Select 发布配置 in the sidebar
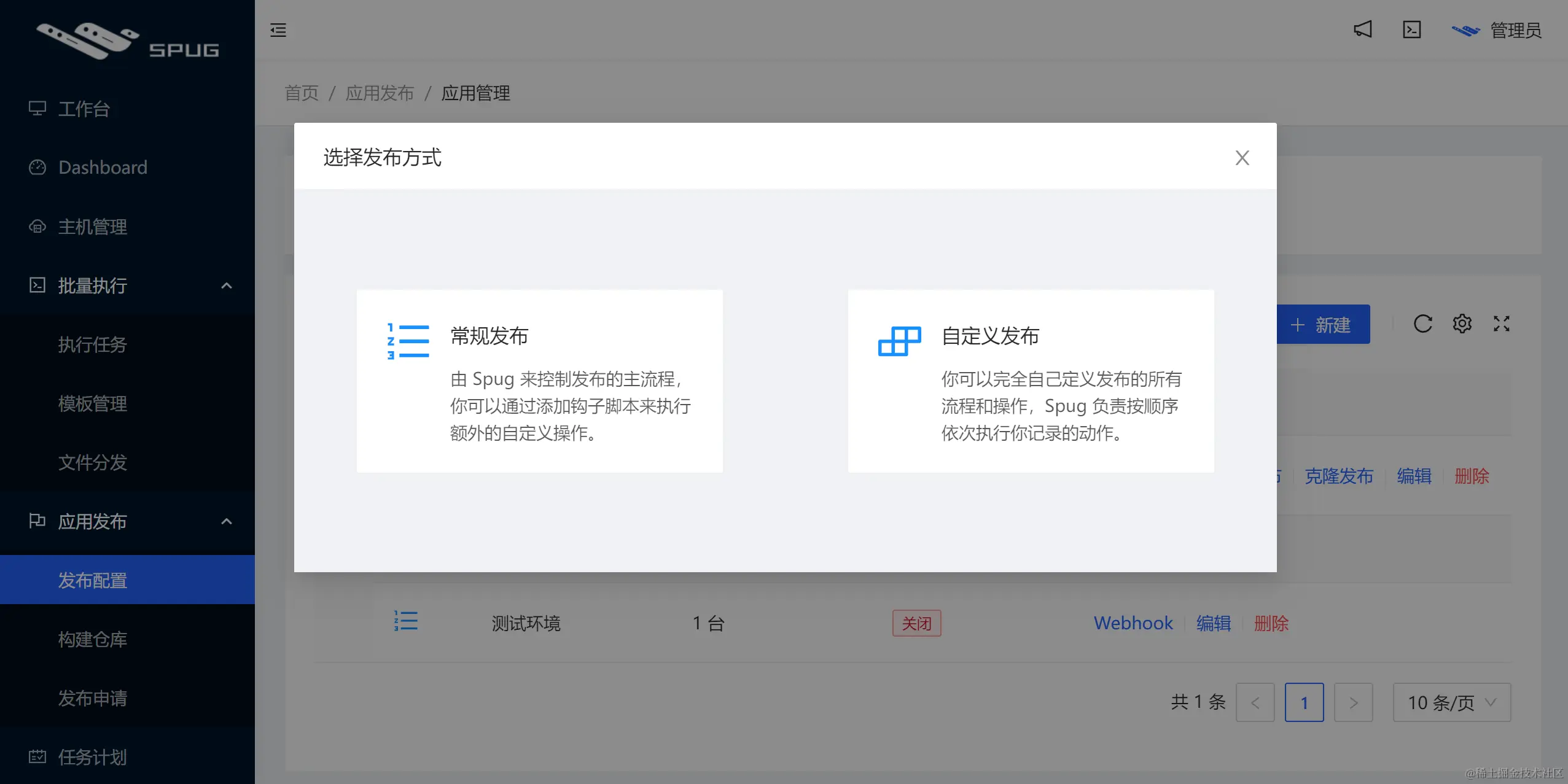Viewport: 1568px width, 784px height. [93, 580]
